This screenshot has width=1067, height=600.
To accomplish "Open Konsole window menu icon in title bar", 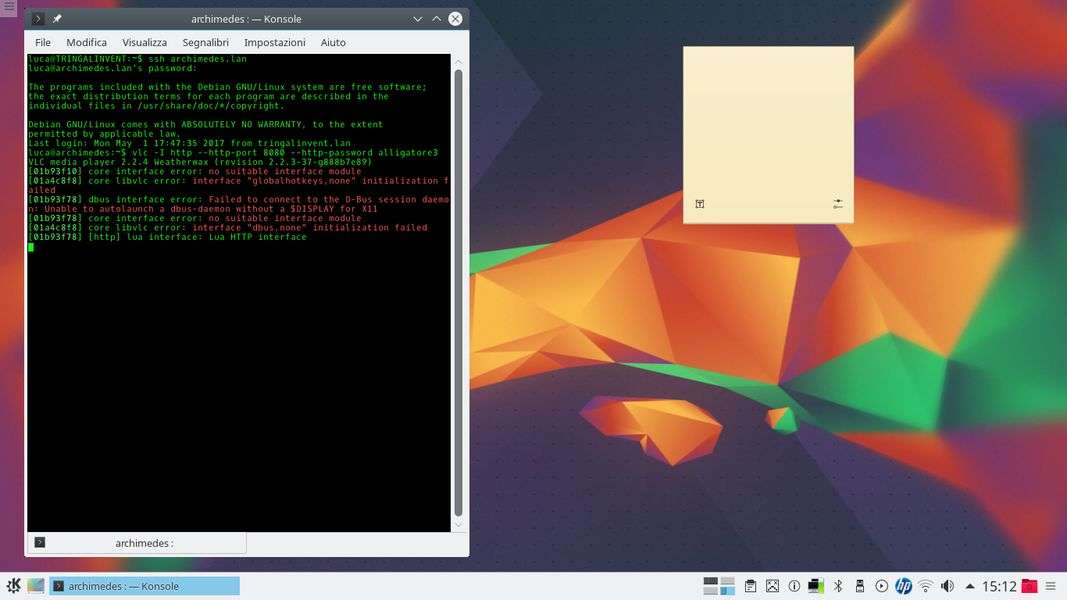I will [38, 19].
